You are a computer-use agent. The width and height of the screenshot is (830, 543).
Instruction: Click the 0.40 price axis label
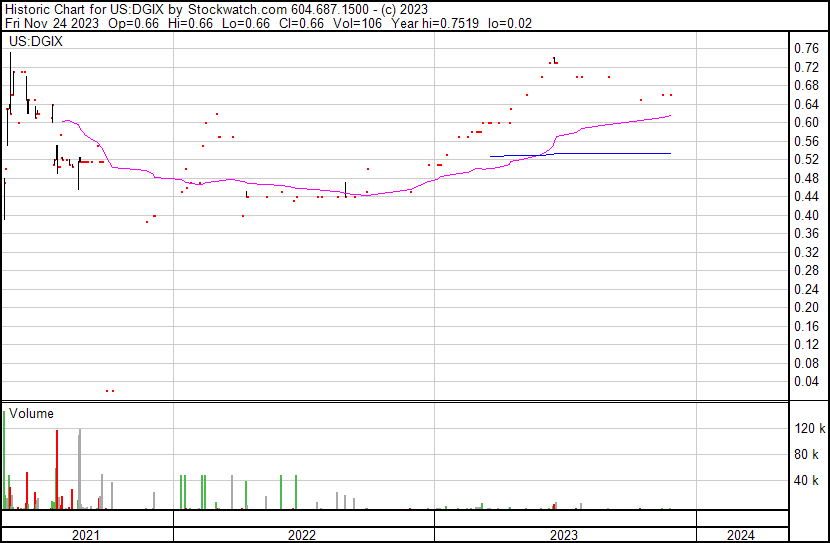click(806, 215)
